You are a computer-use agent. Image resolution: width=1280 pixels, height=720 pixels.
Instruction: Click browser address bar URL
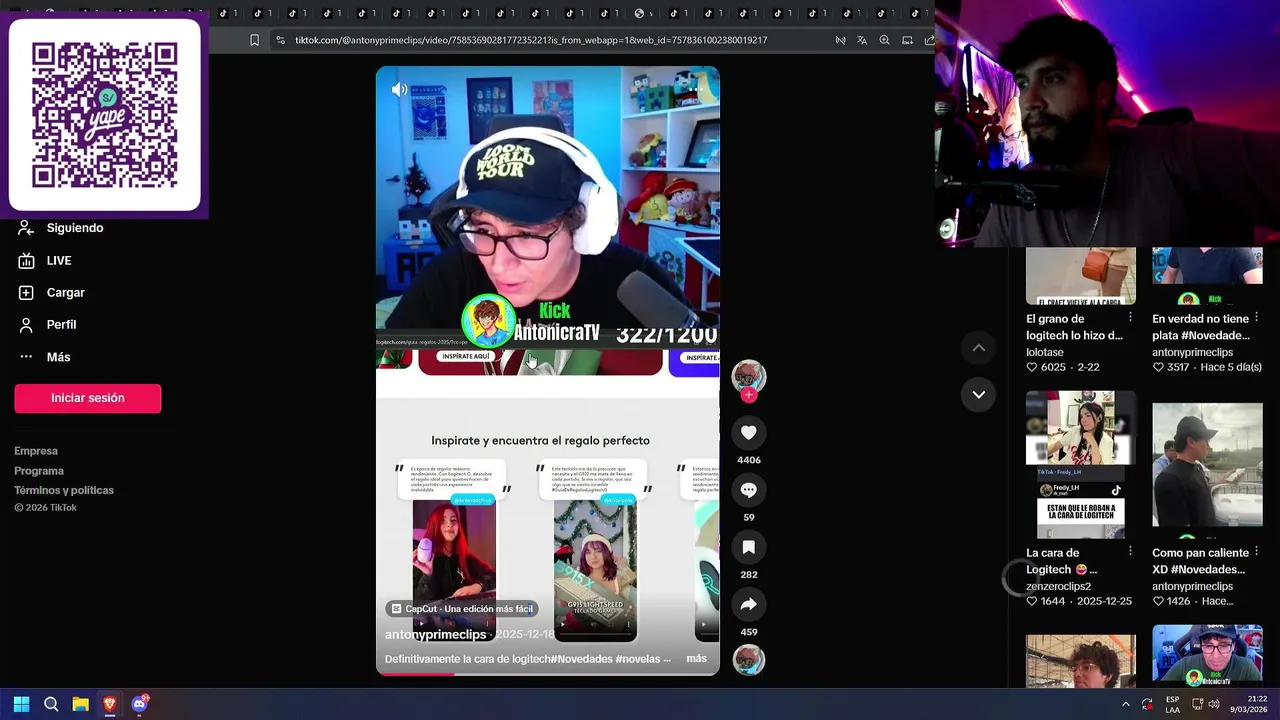[x=531, y=40]
